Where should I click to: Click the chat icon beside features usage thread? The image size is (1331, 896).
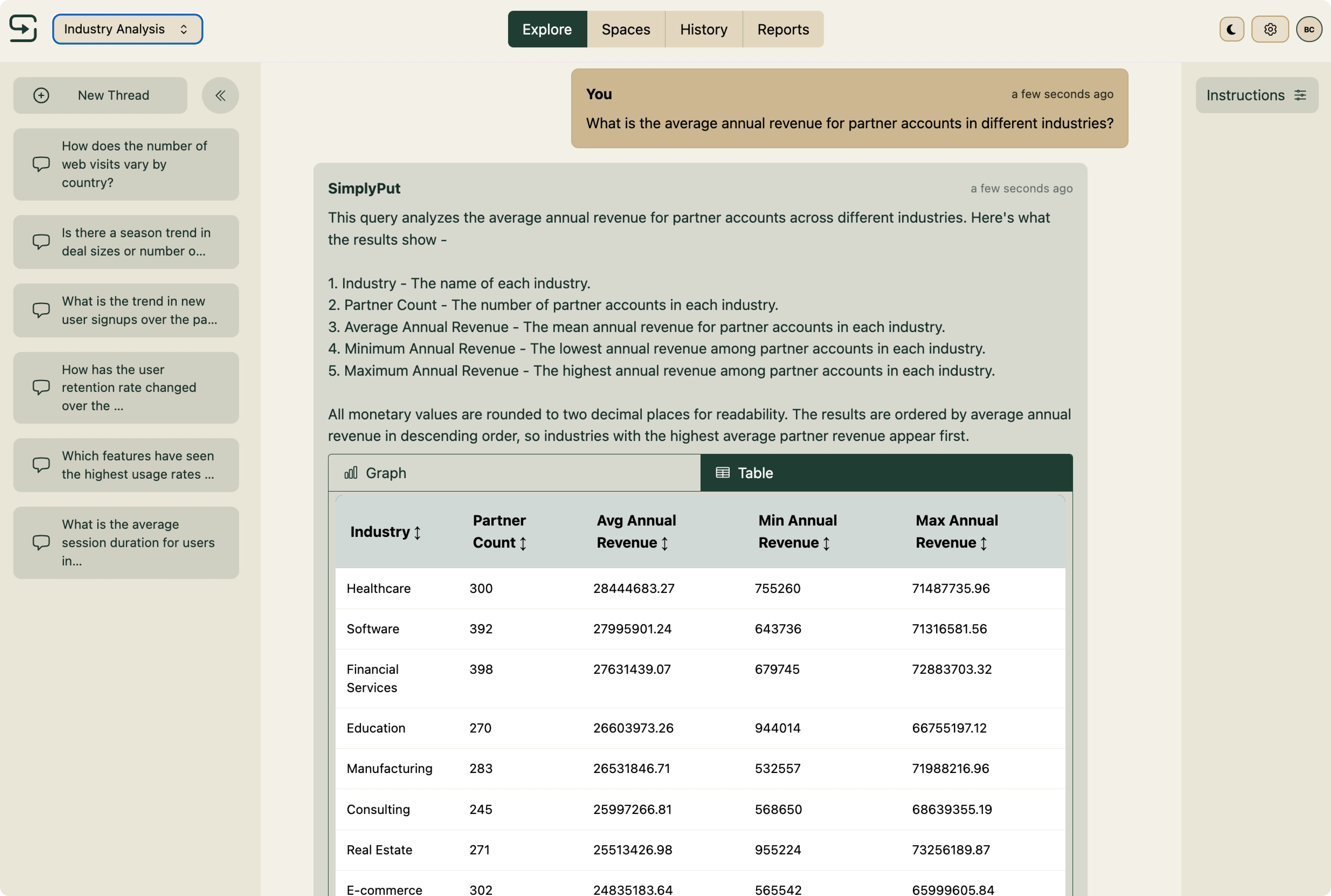click(x=41, y=465)
